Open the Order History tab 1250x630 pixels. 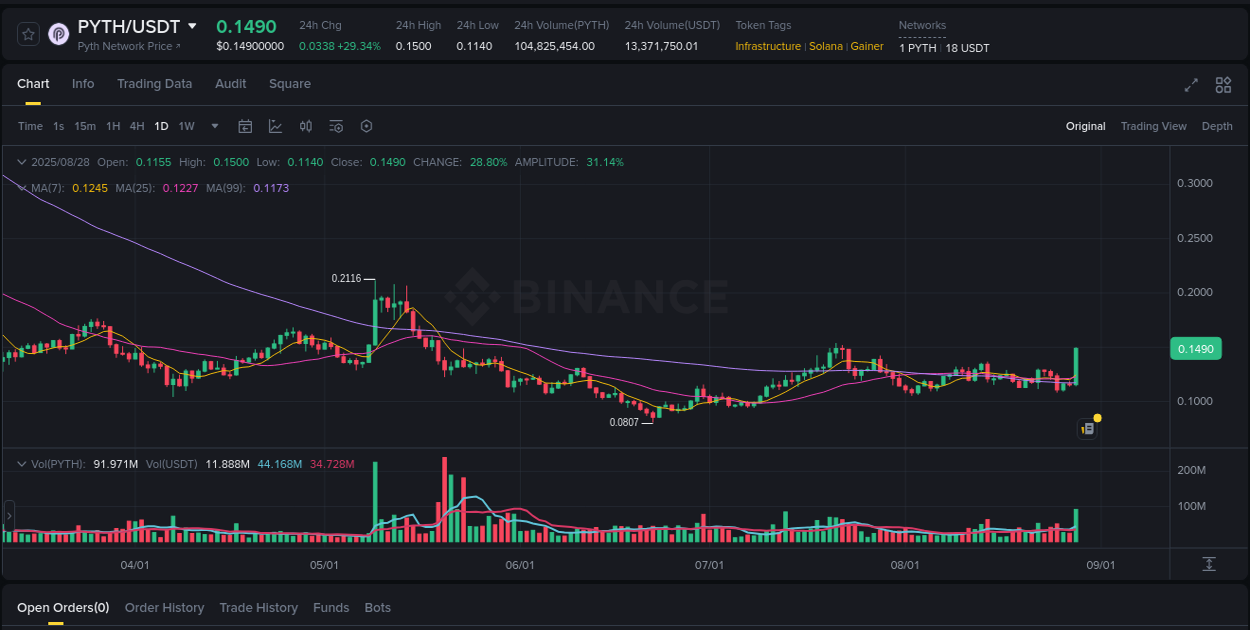pos(164,607)
